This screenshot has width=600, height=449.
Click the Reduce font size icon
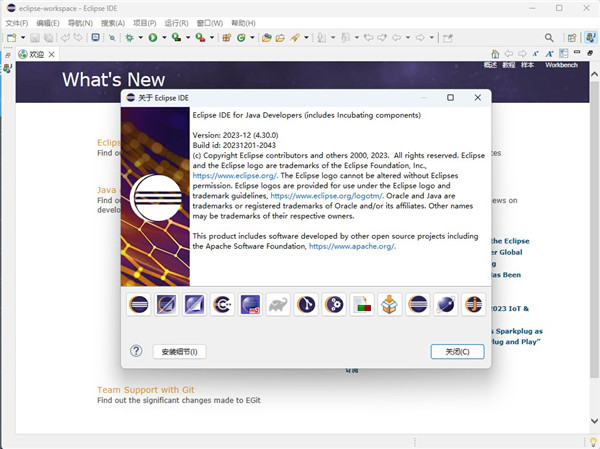click(x=535, y=54)
